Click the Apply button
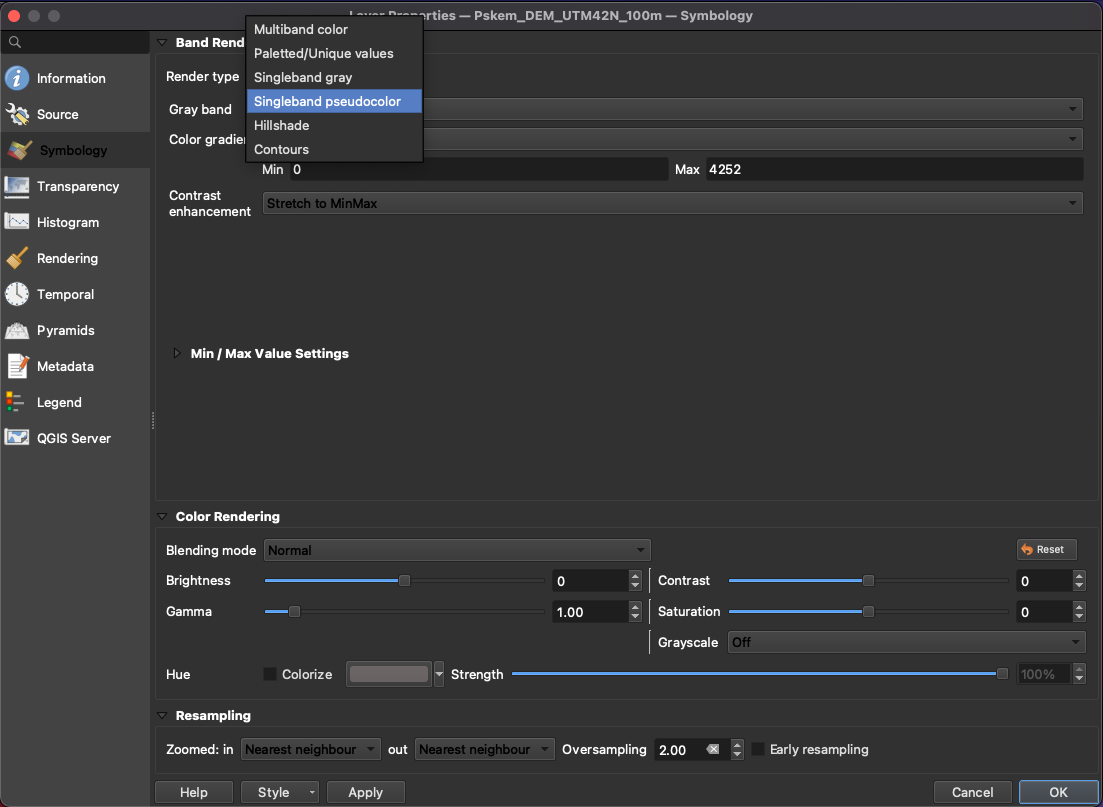This screenshot has width=1103, height=807. [365, 792]
